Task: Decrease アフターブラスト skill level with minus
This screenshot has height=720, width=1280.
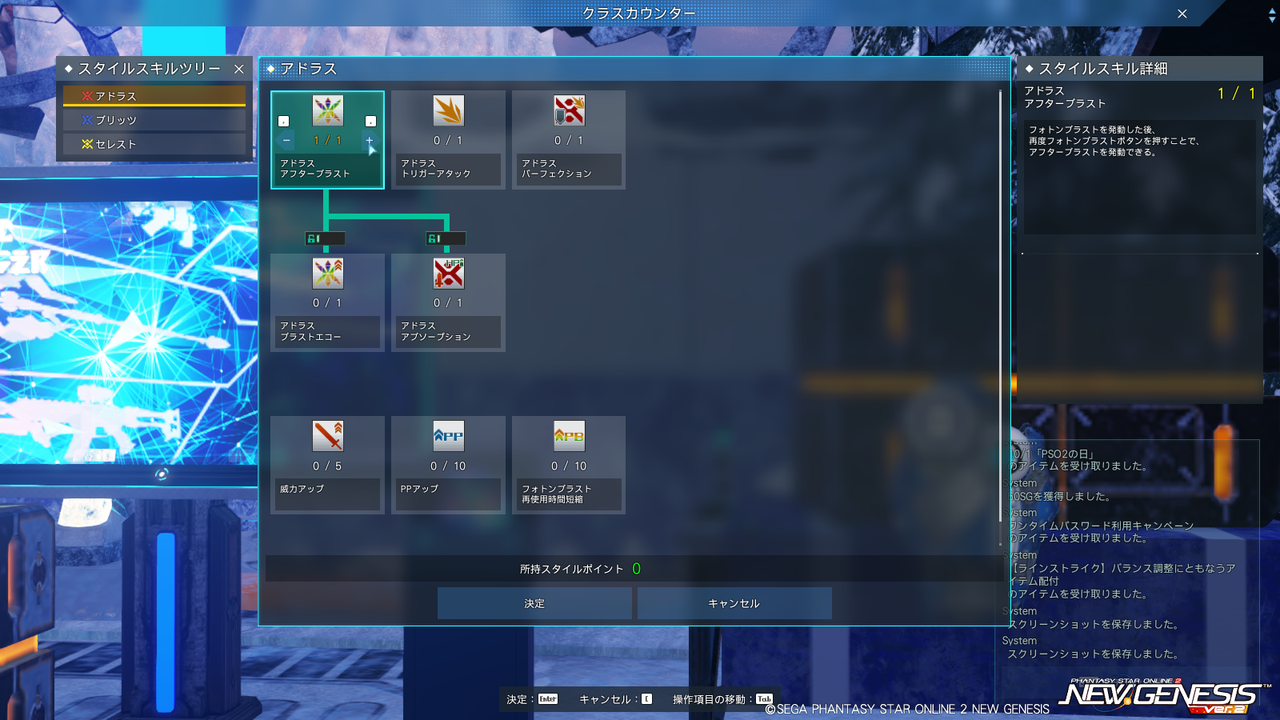Action: 287,141
